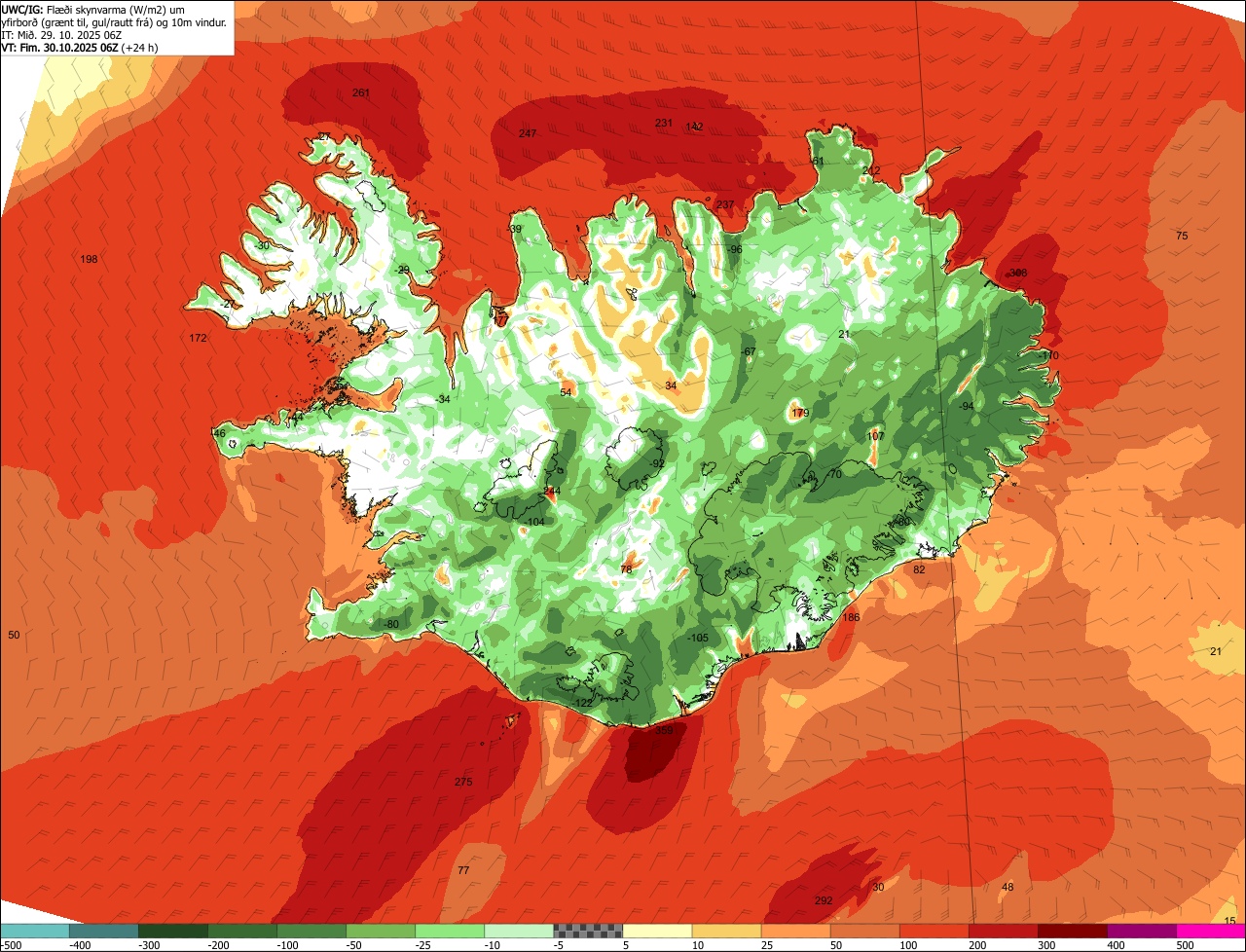Click the flux value 179 on the map
The height and width of the screenshot is (952, 1246).
(800, 414)
